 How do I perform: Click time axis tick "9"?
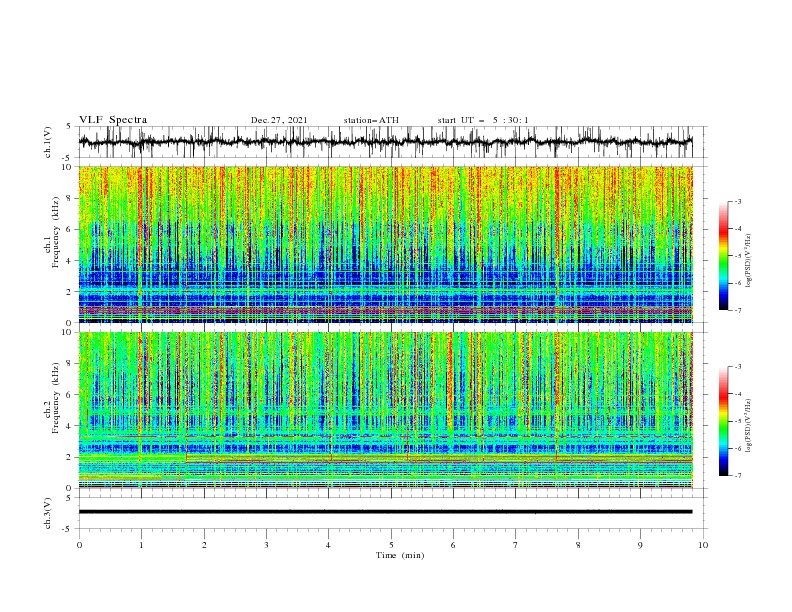(x=640, y=545)
